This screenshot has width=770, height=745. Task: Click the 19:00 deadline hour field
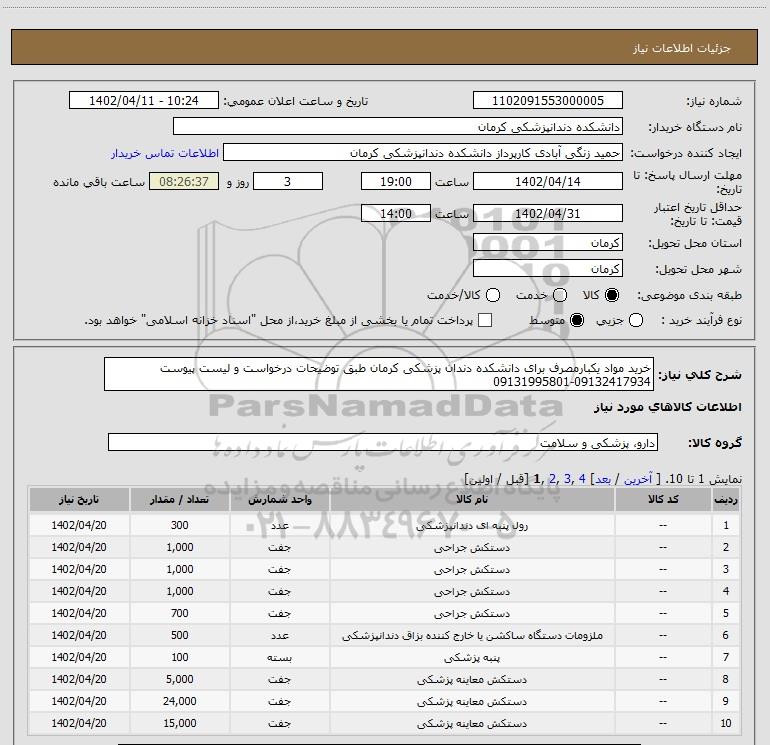[x=396, y=181]
